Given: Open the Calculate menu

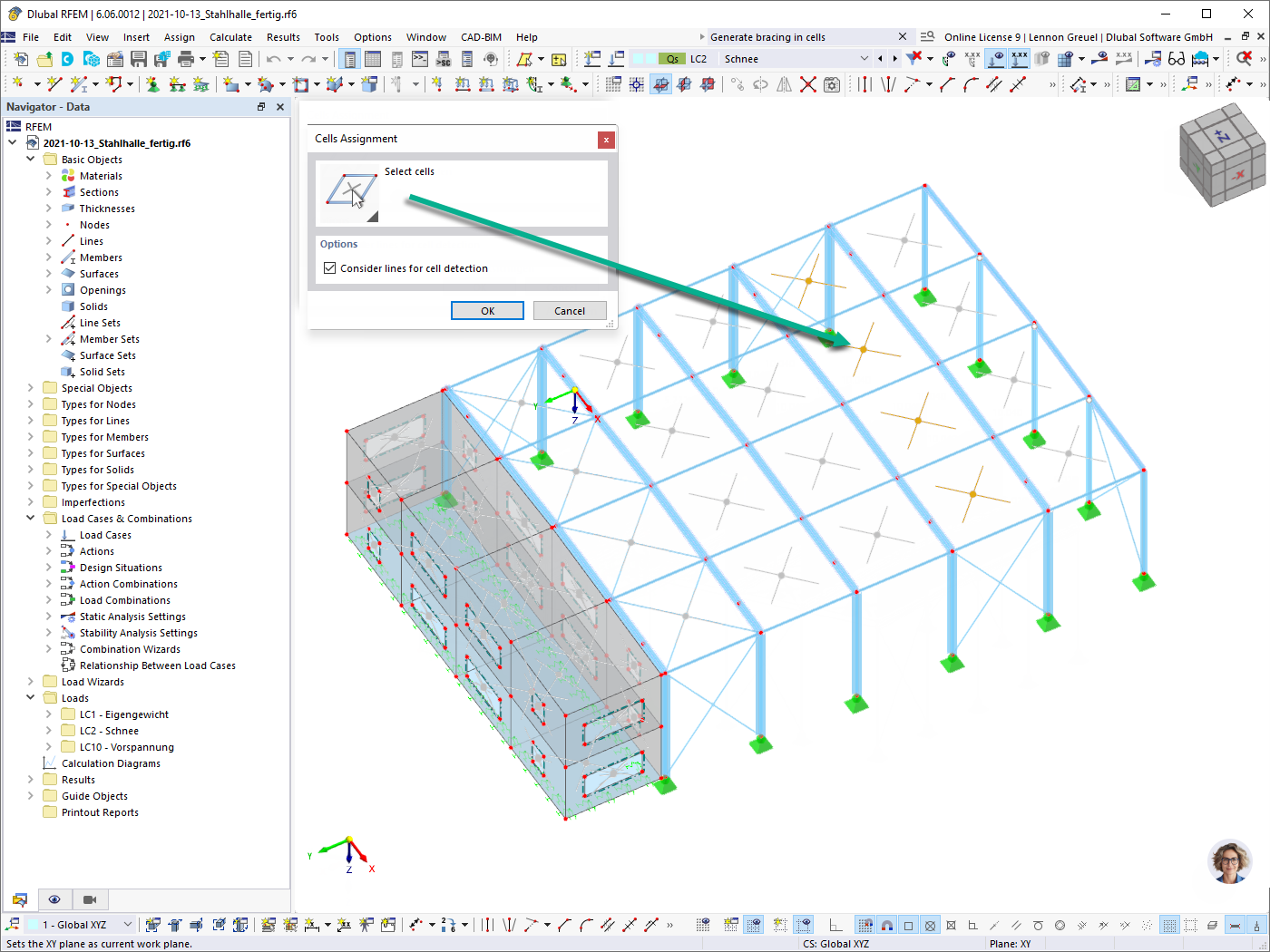Looking at the screenshot, I should coord(230,37).
